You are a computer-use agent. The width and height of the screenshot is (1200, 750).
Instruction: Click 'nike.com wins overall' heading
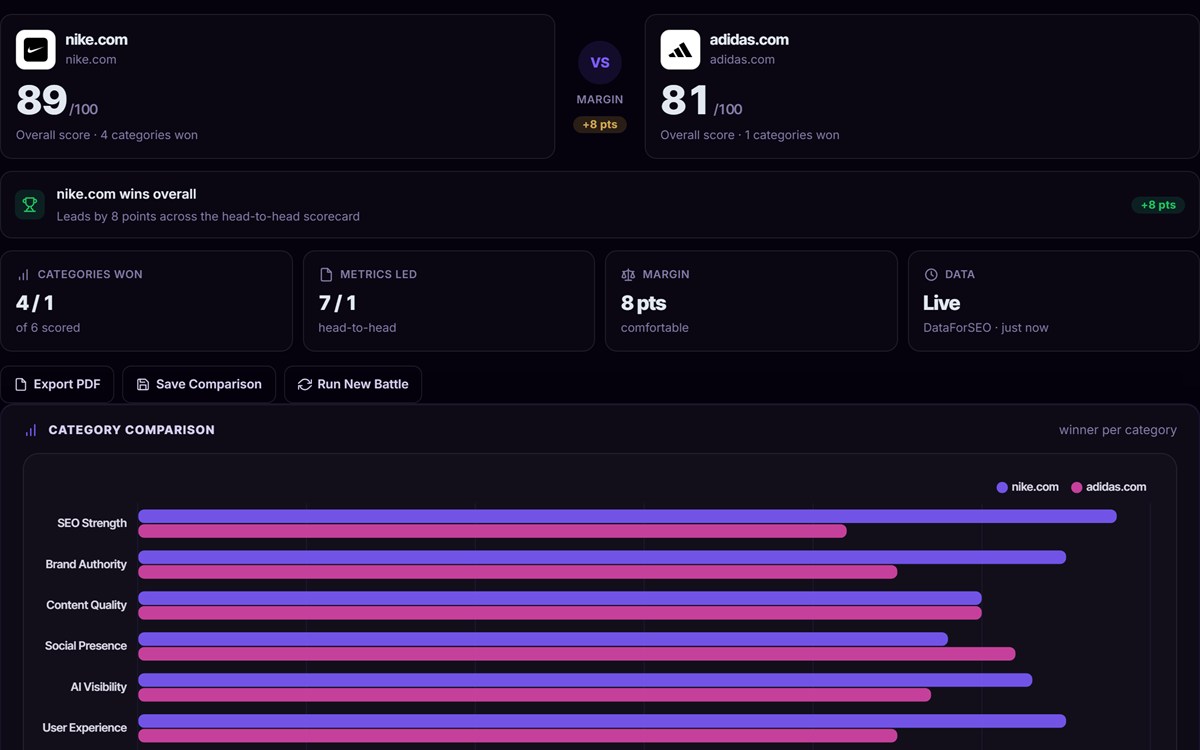126,194
